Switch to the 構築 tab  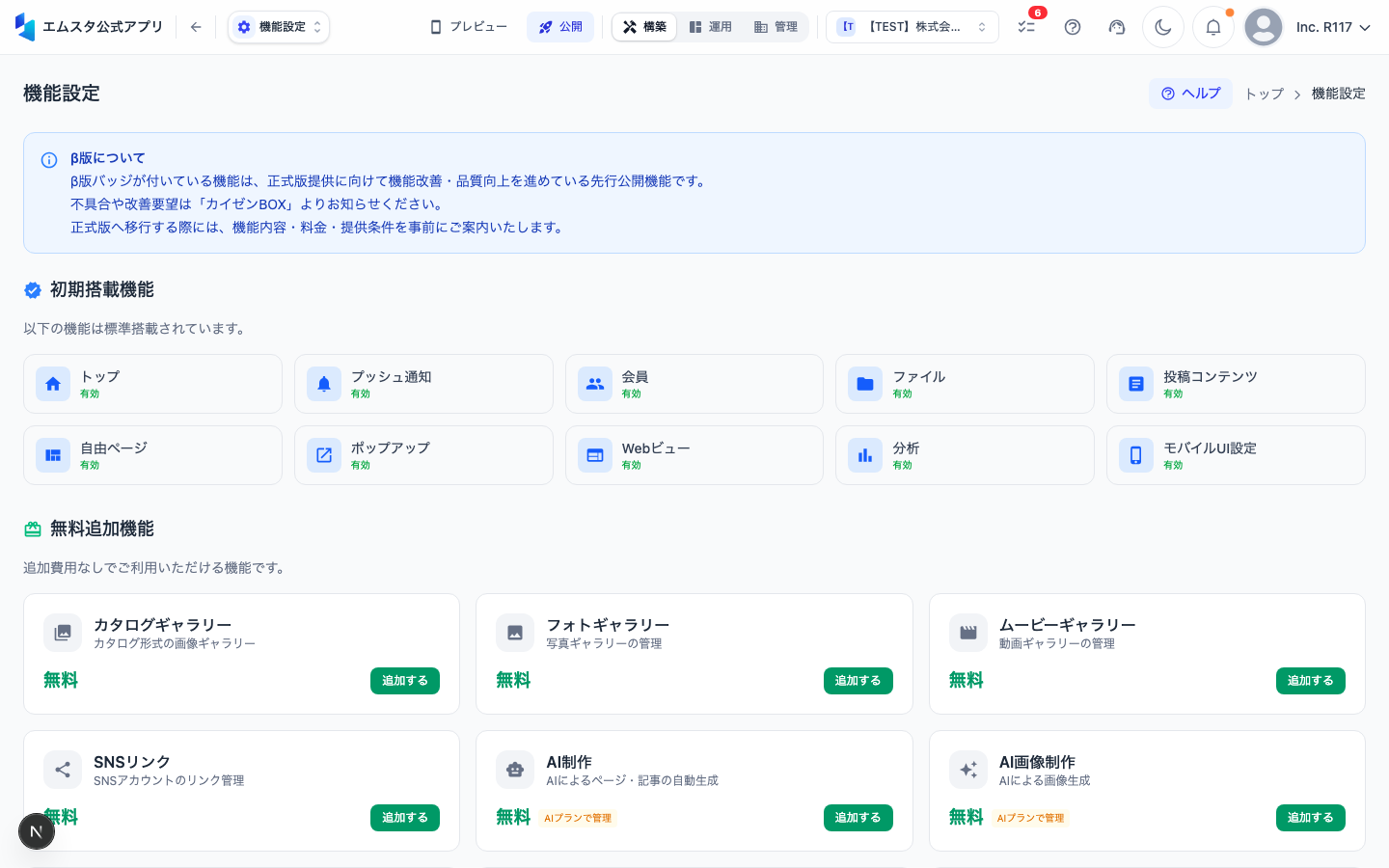coord(644,27)
